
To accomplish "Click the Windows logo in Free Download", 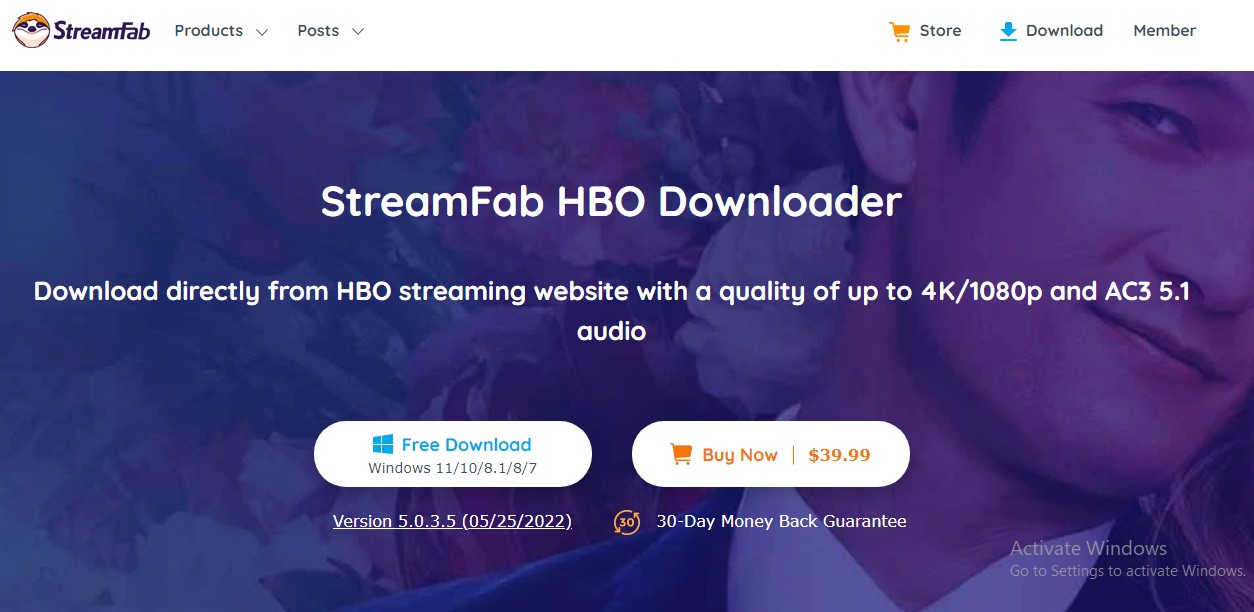I will (383, 445).
